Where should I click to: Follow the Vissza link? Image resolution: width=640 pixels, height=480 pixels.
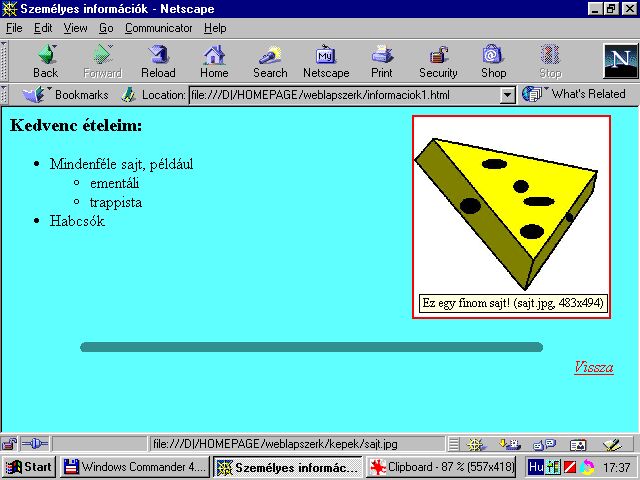[x=593, y=367]
